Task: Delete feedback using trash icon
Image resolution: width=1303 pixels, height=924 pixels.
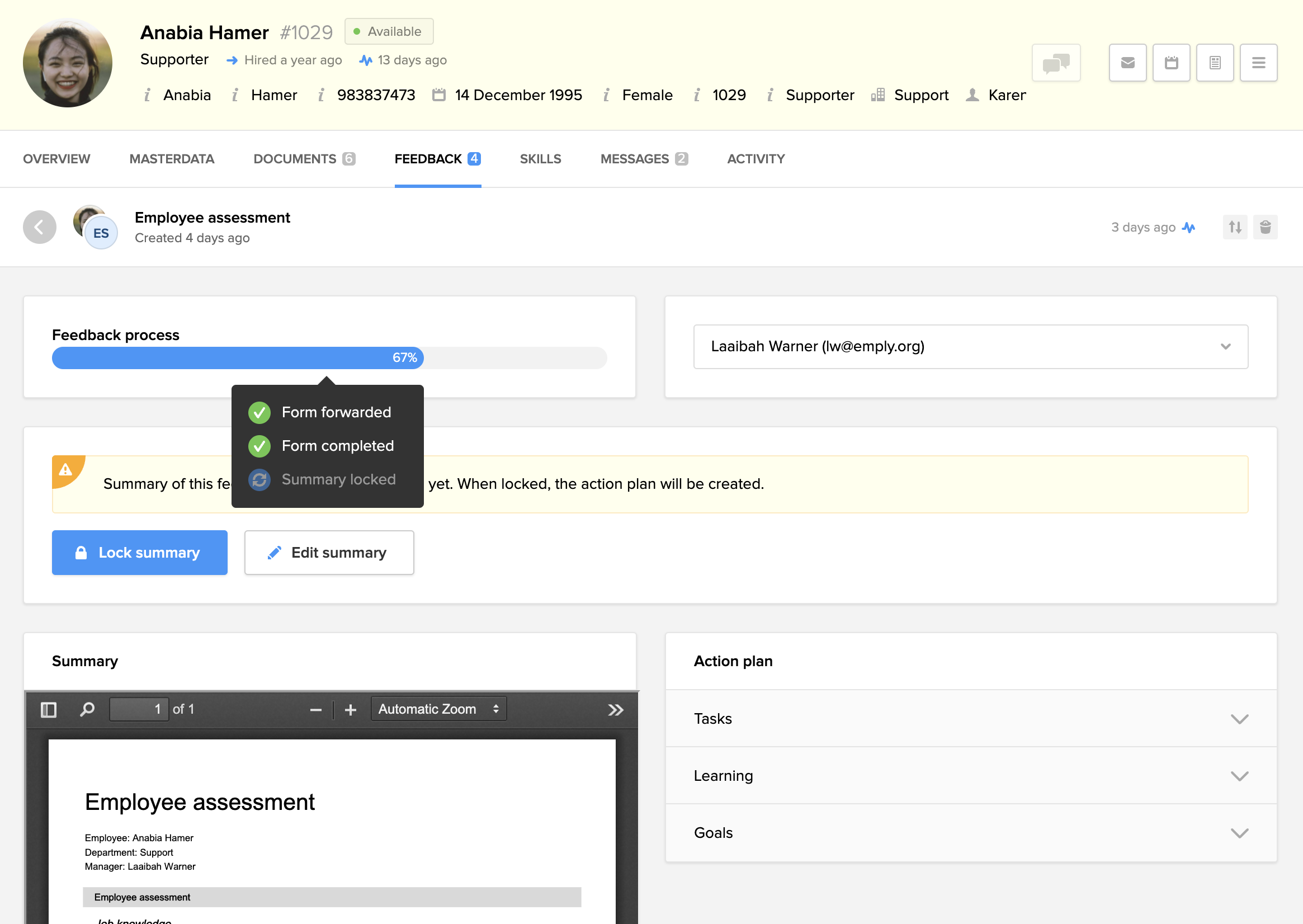Action: (x=1265, y=227)
